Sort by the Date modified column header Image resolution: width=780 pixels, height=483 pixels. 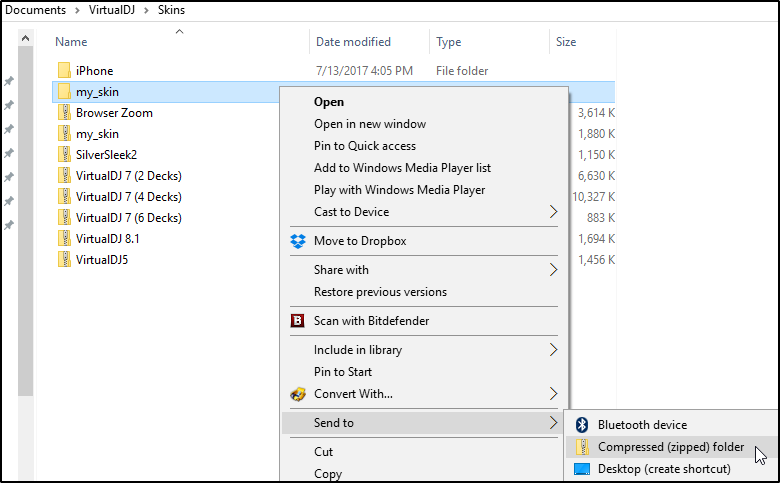[353, 42]
